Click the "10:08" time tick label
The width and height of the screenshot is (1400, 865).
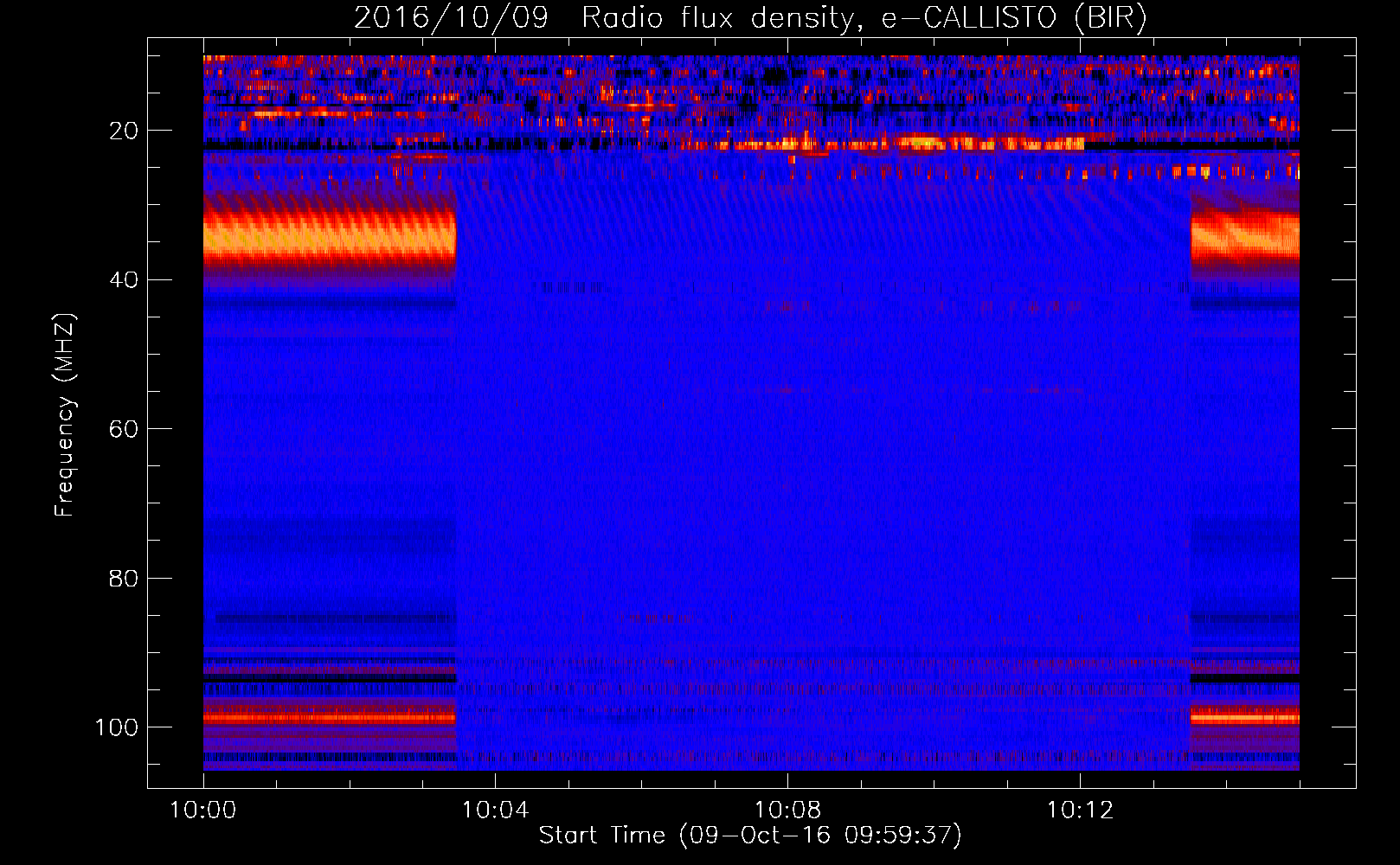click(787, 811)
